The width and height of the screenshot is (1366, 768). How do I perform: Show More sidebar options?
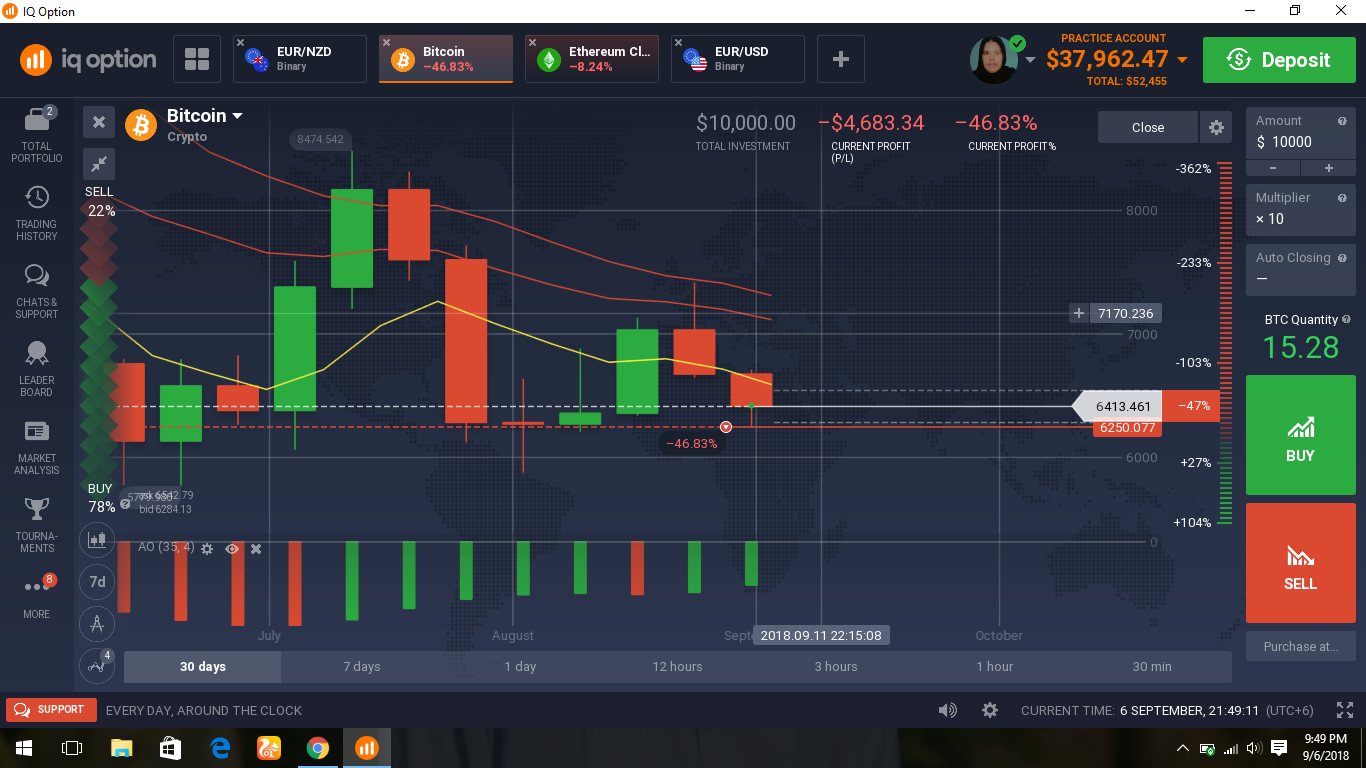tap(37, 595)
